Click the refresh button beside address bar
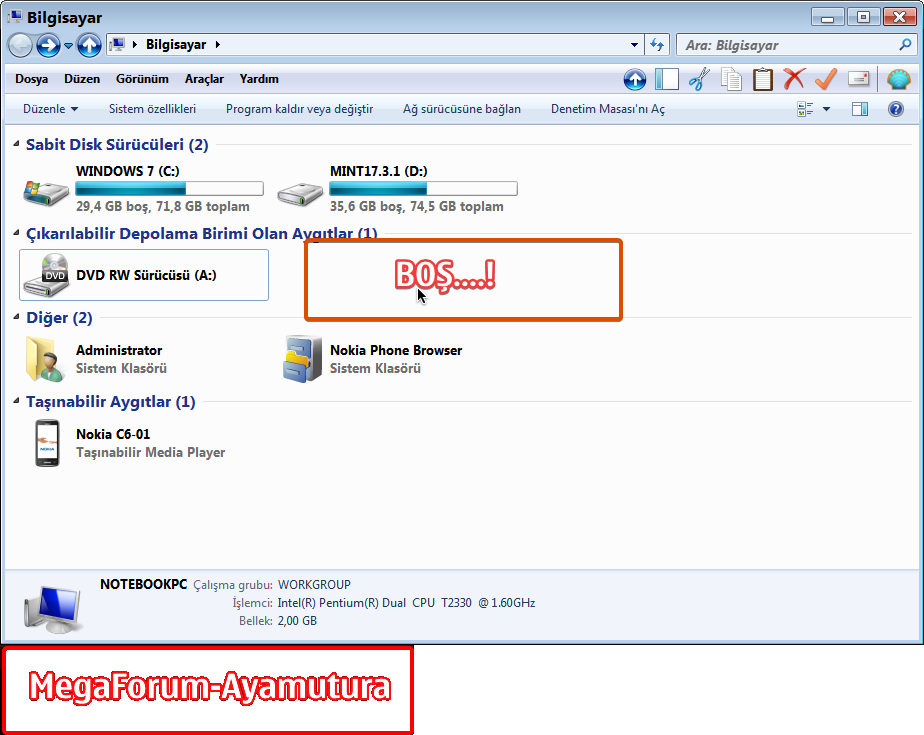 point(657,45)
